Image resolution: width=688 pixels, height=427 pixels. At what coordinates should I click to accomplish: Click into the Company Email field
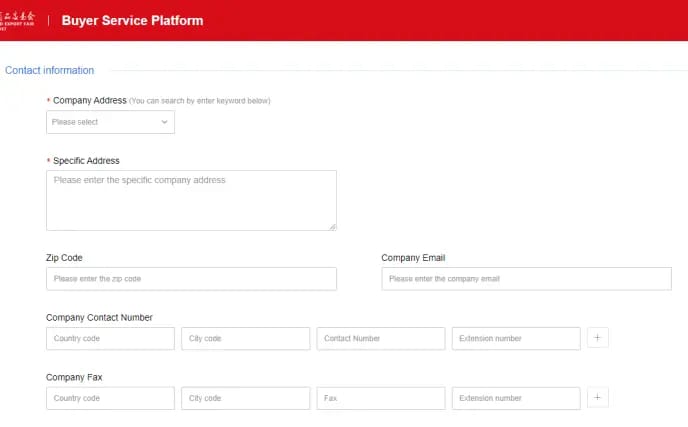tap(525, 279)
